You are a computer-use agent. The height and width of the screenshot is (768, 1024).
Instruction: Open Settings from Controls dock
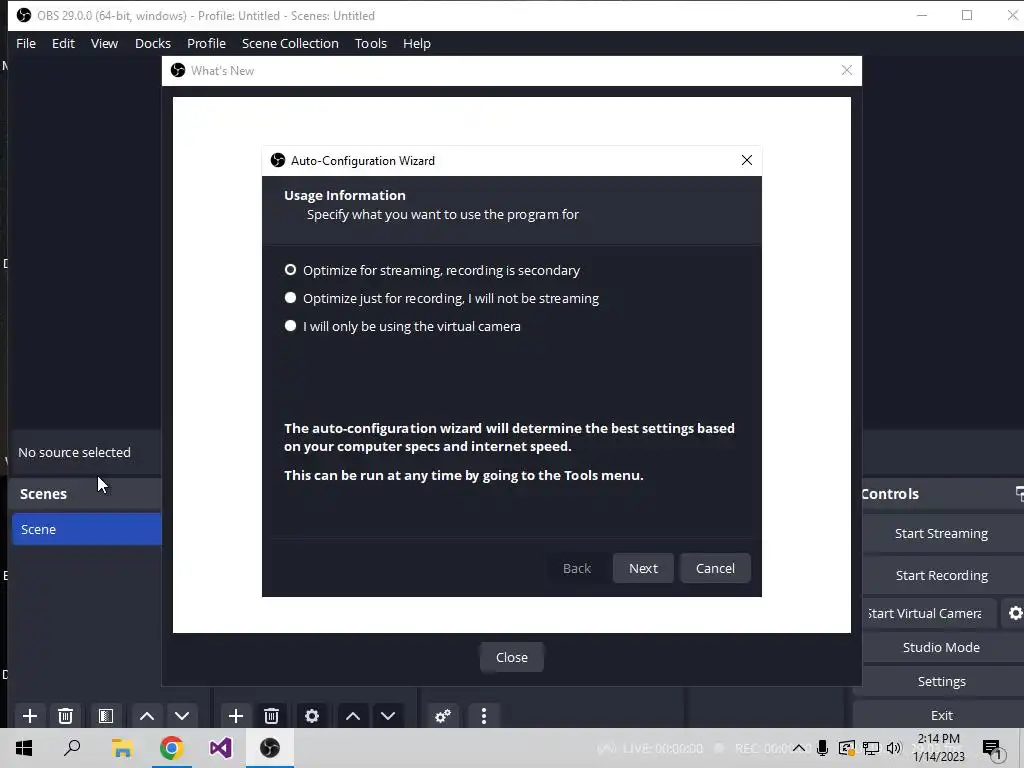(x=941, y=681)
